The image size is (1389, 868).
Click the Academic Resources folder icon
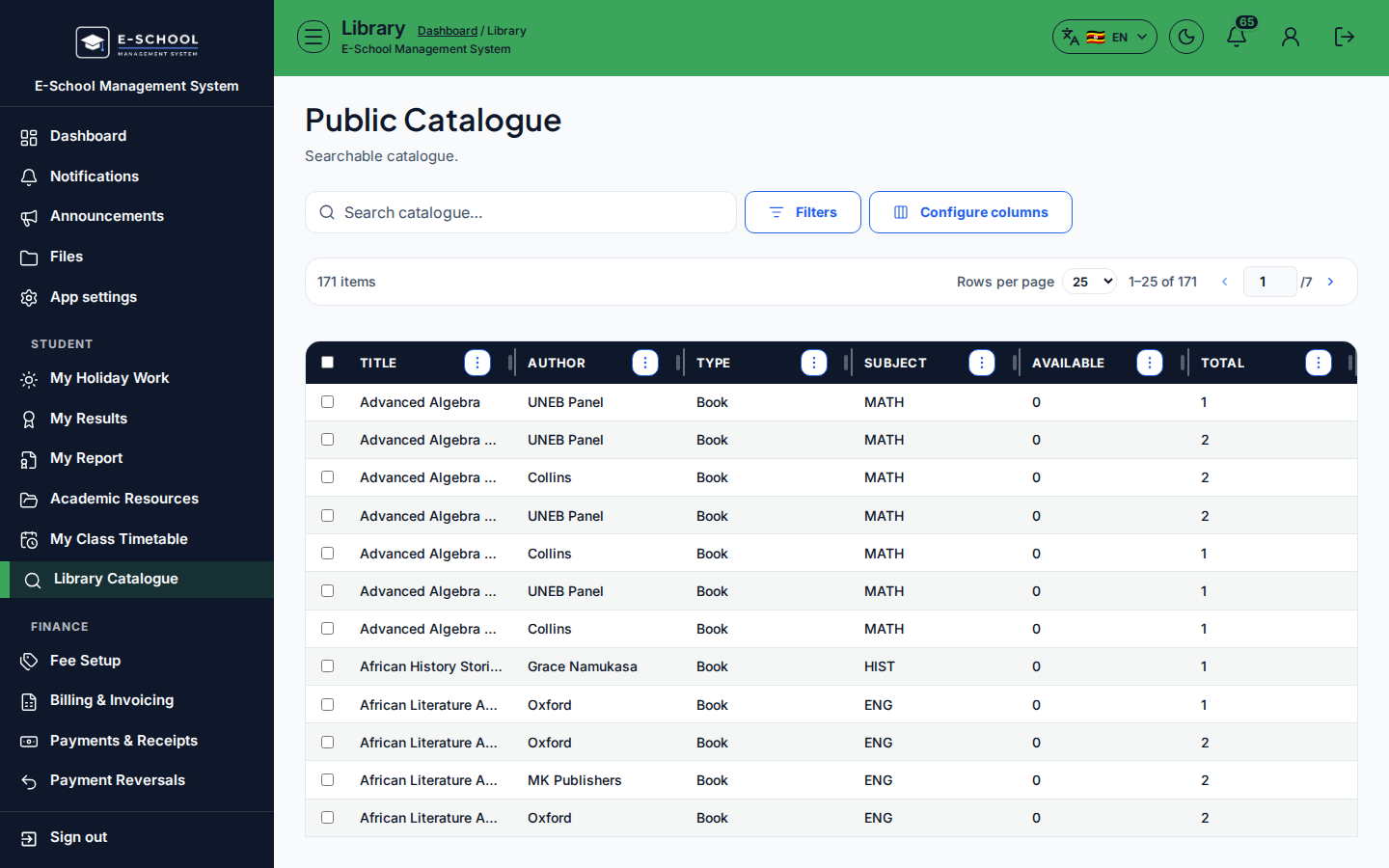pyautogui.click(x=29, y=500)
